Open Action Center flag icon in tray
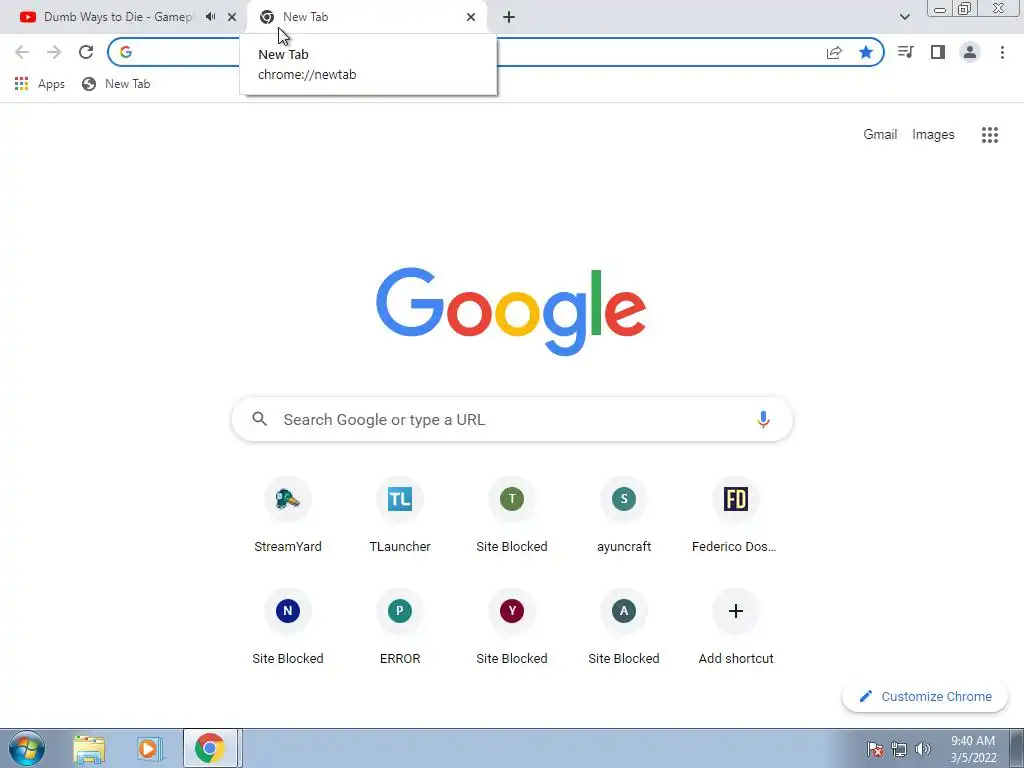Viewport: 1024px width, 768px height. pos(875,749)
